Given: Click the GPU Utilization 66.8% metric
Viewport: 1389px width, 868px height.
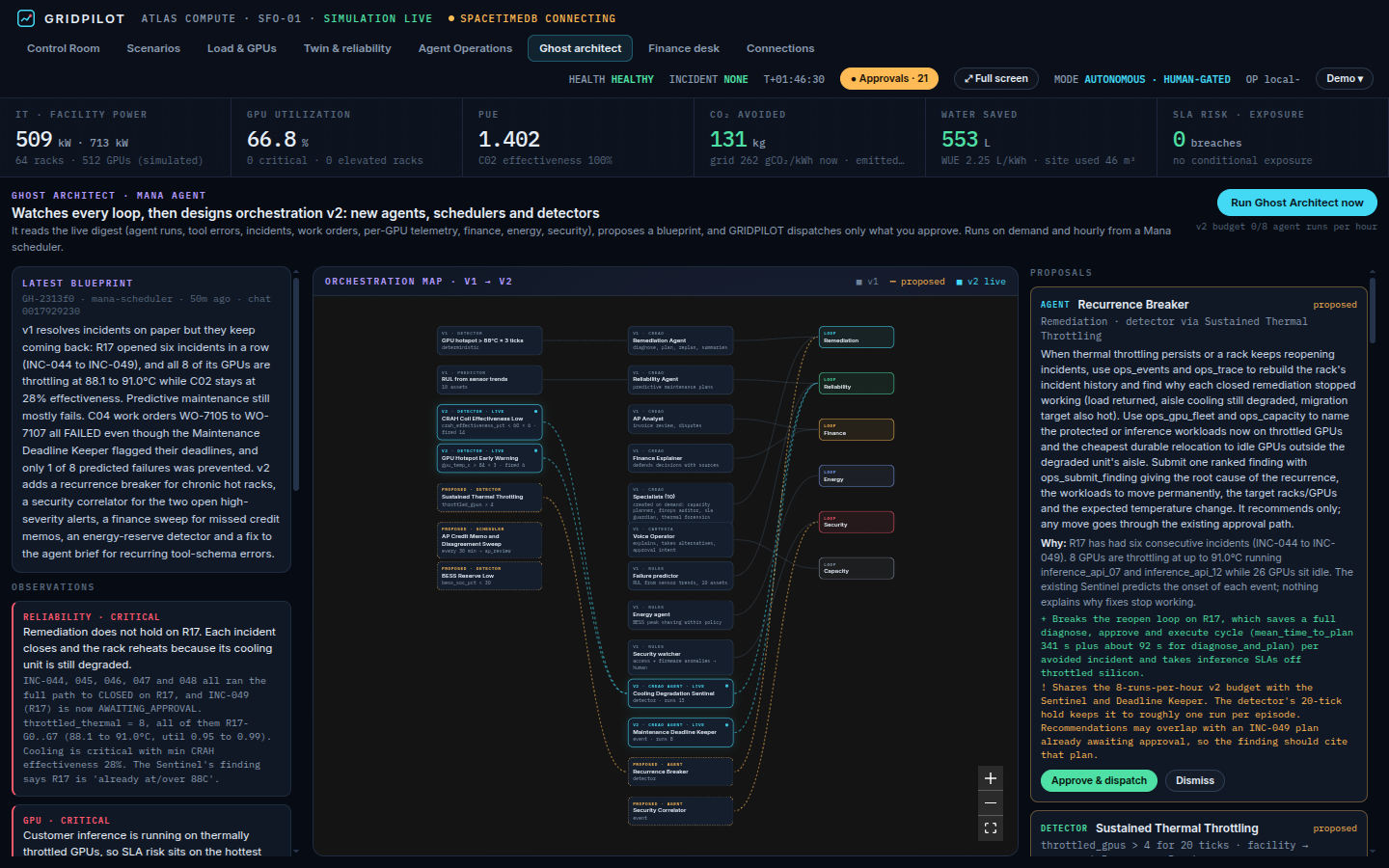Looking at the screenshot, I should tap(347, 137).
